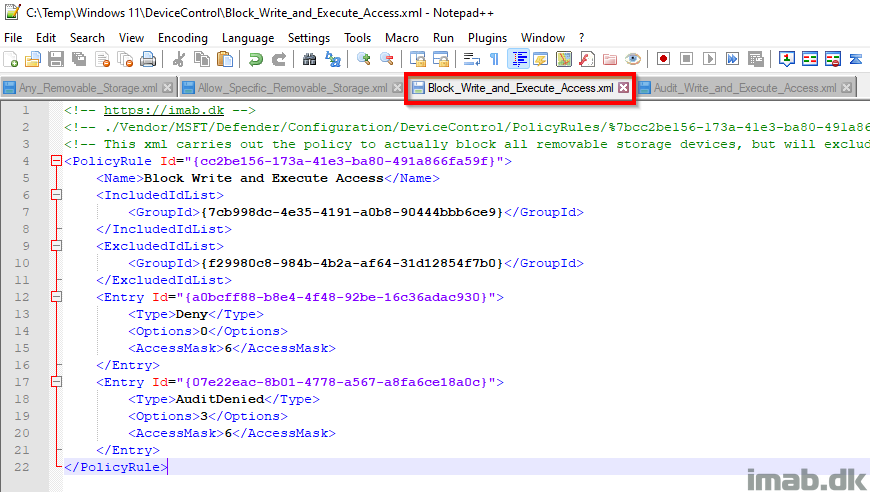
Task: Open the Encoding menu
Action: tap(183, 38)
